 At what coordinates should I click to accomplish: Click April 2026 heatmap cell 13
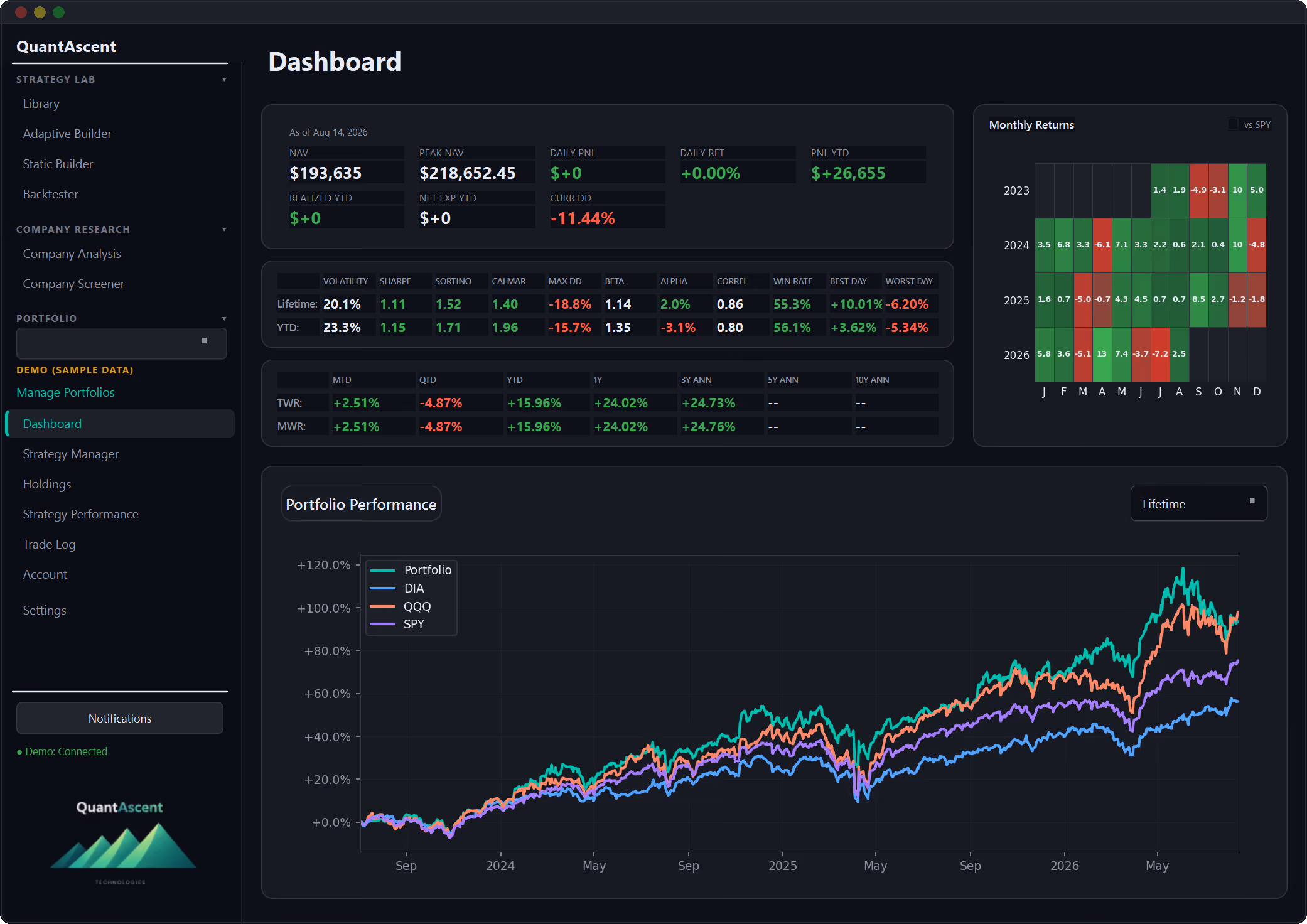tap(1102, 354)
